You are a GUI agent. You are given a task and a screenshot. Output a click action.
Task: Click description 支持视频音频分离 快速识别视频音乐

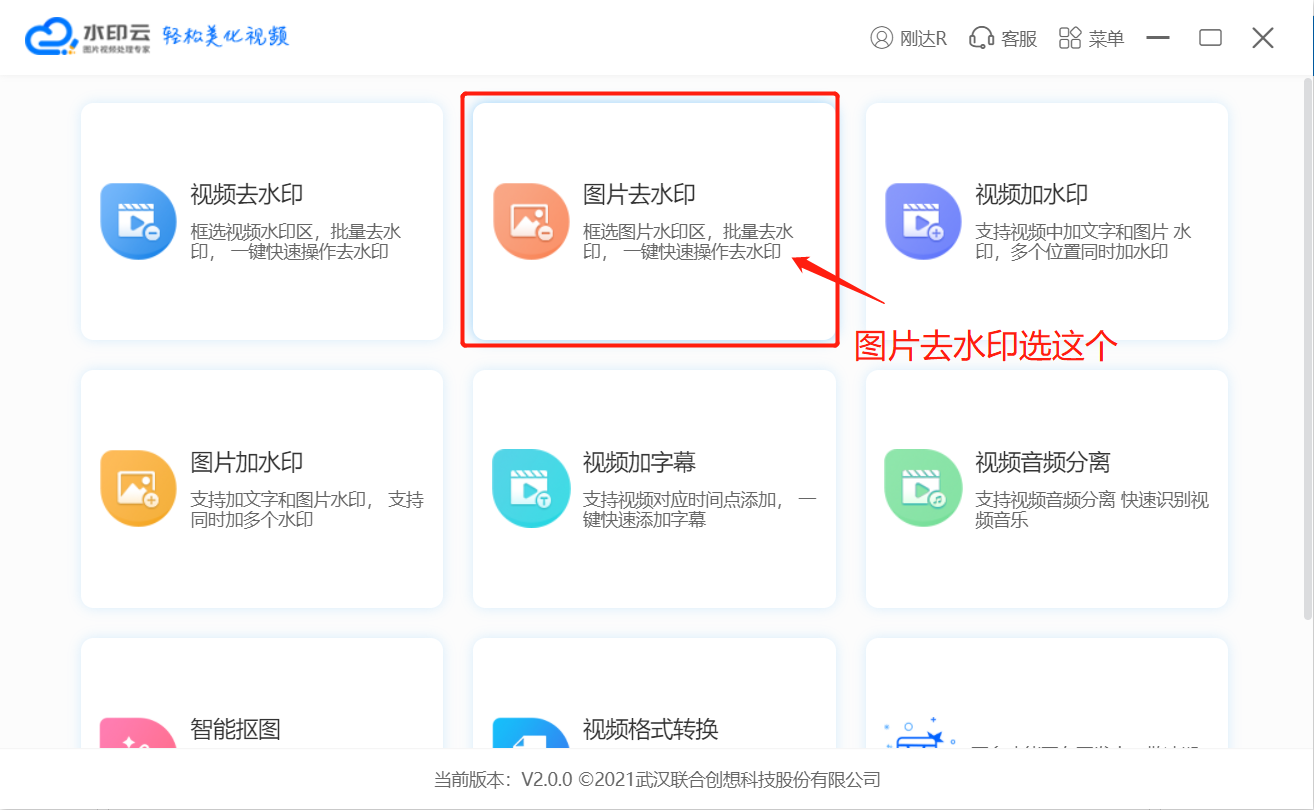(x=1092, y=510)
